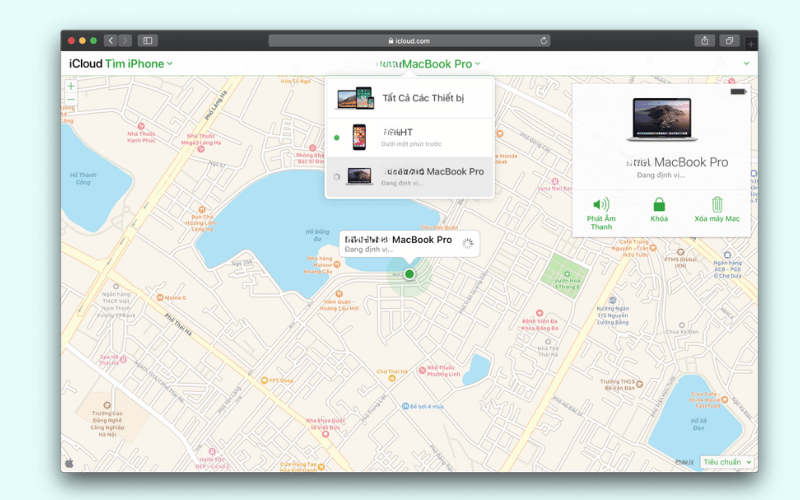Open the account chevron at top right
The image size is (800, 500).
pyautogui.click(x=746, y=64)
